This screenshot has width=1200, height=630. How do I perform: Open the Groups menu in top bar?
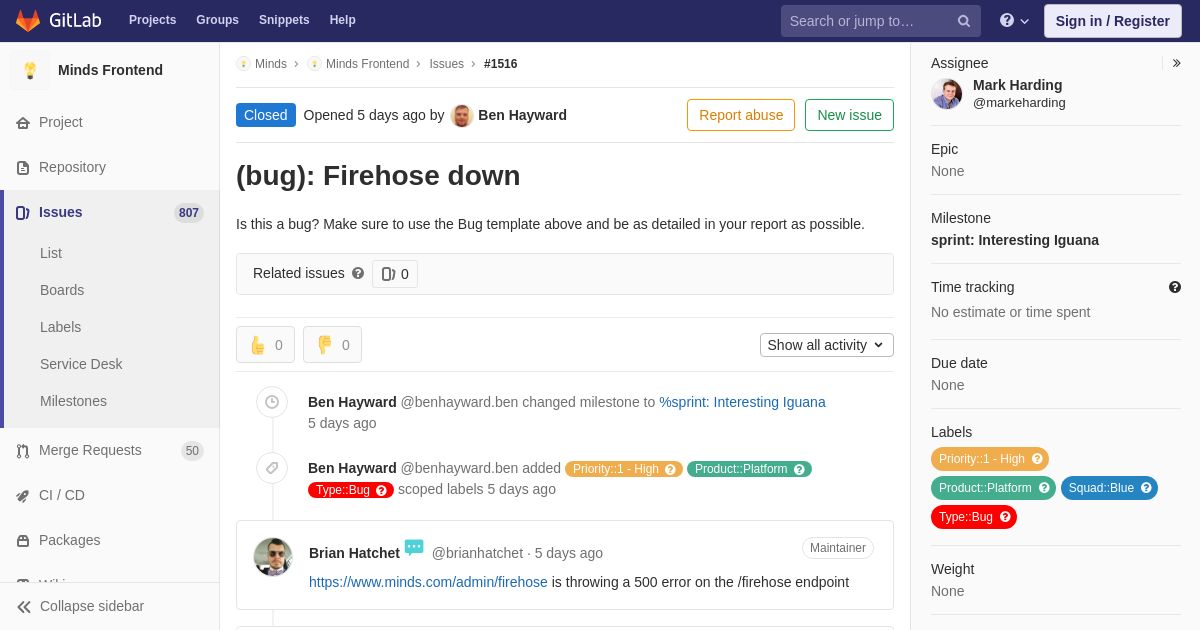coord(217,20)
